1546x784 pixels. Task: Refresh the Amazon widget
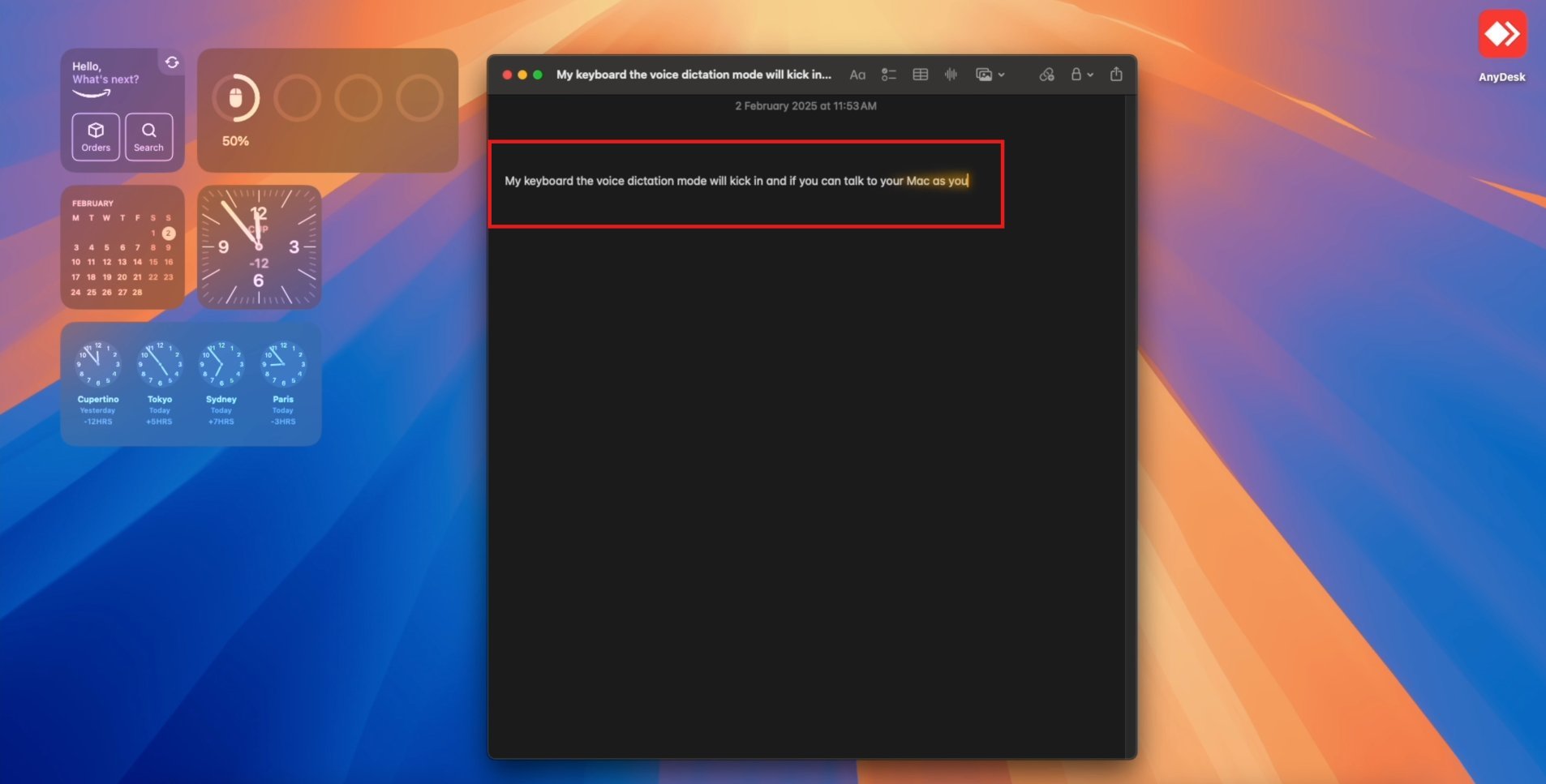point(172,62)
